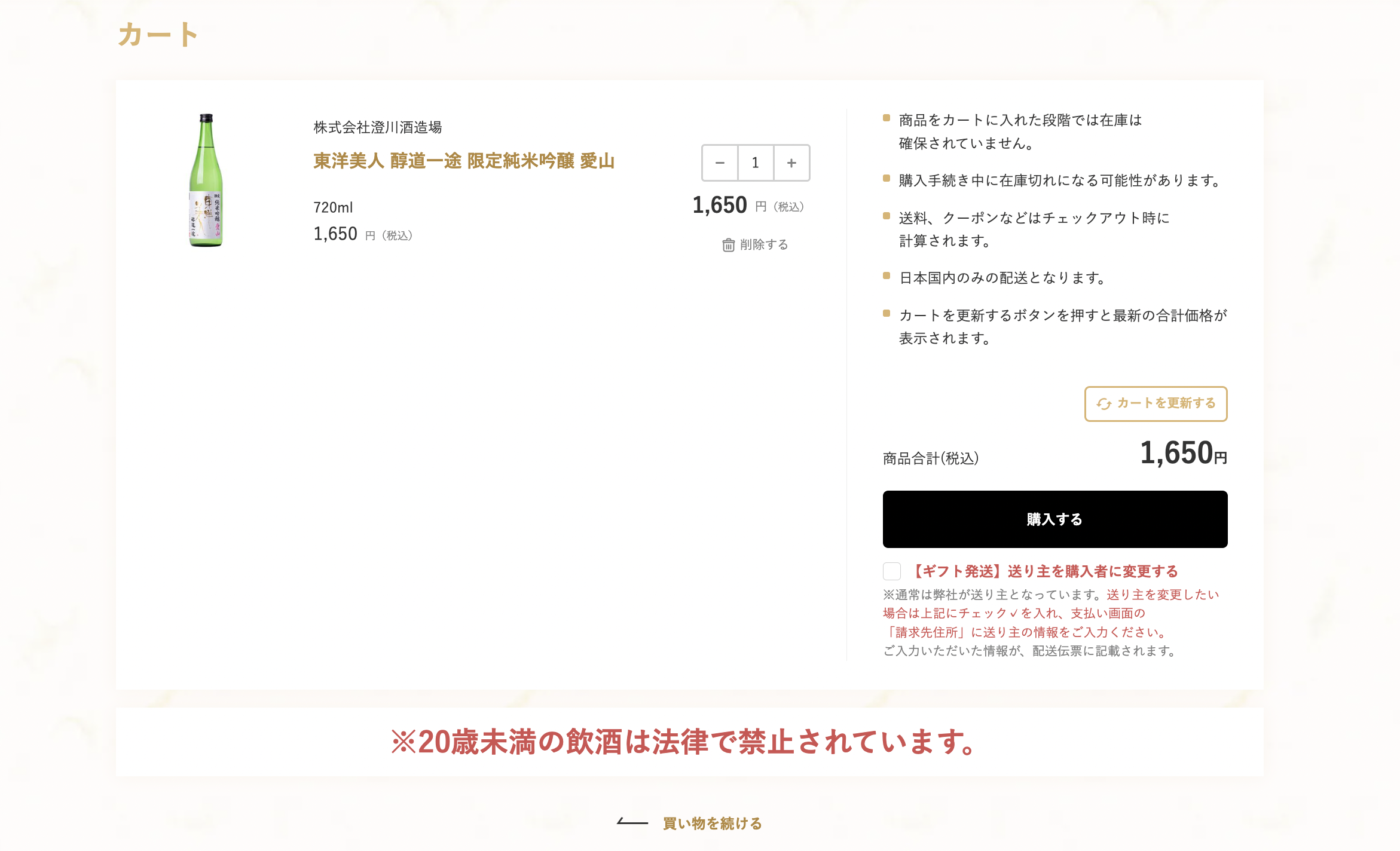The height and width of the screenshot is (851, 1400).
Task: Click the カート page heading
Action: click(158, 34)
